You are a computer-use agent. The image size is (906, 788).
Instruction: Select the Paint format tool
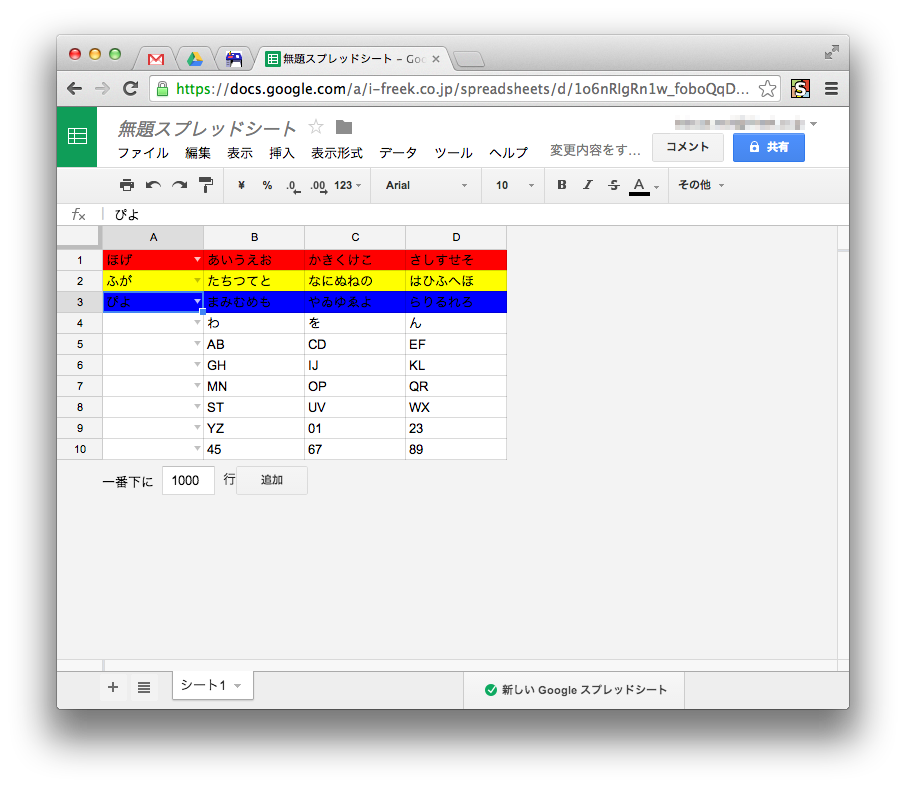click(205, 185)
